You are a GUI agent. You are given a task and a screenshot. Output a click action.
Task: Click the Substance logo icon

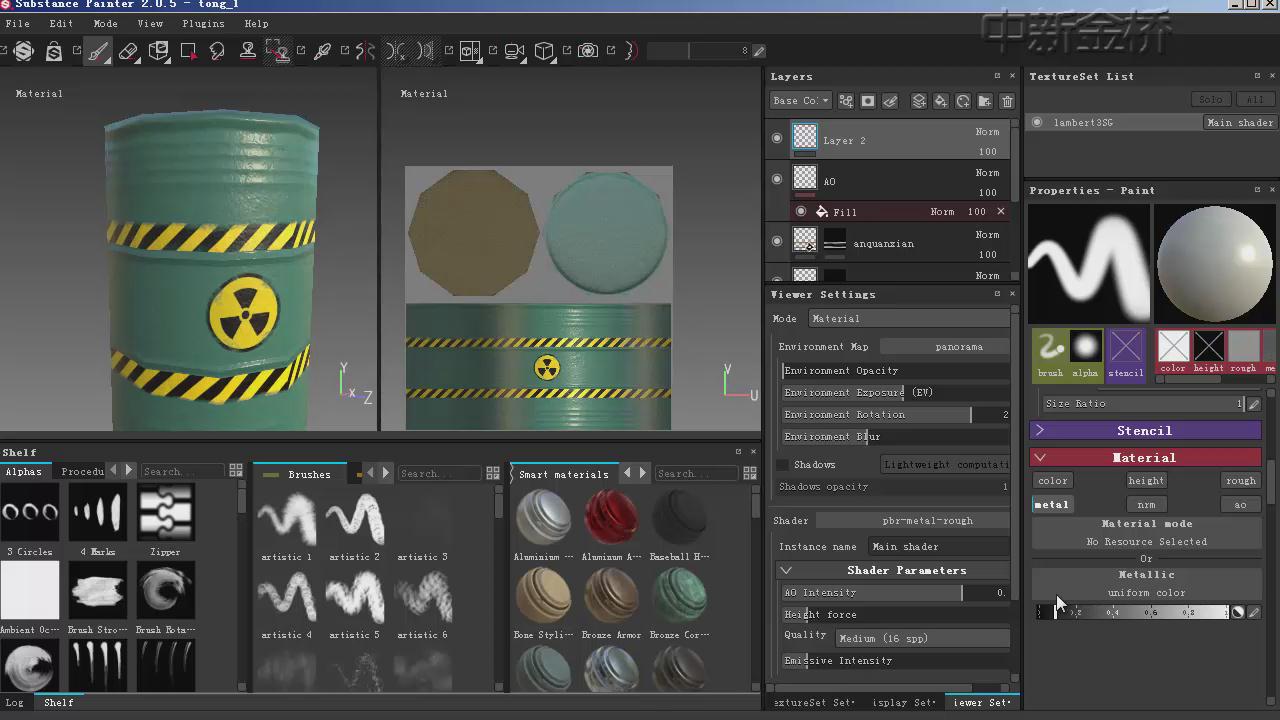pos(24,51)
